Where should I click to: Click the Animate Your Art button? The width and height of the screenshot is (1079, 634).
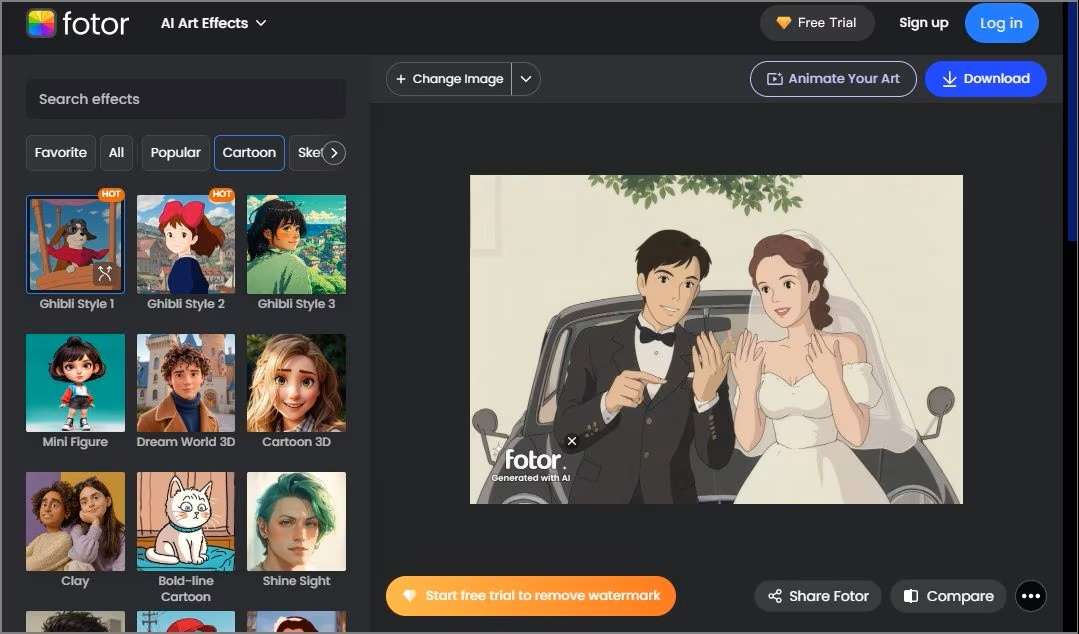click(x=833, y=78)
